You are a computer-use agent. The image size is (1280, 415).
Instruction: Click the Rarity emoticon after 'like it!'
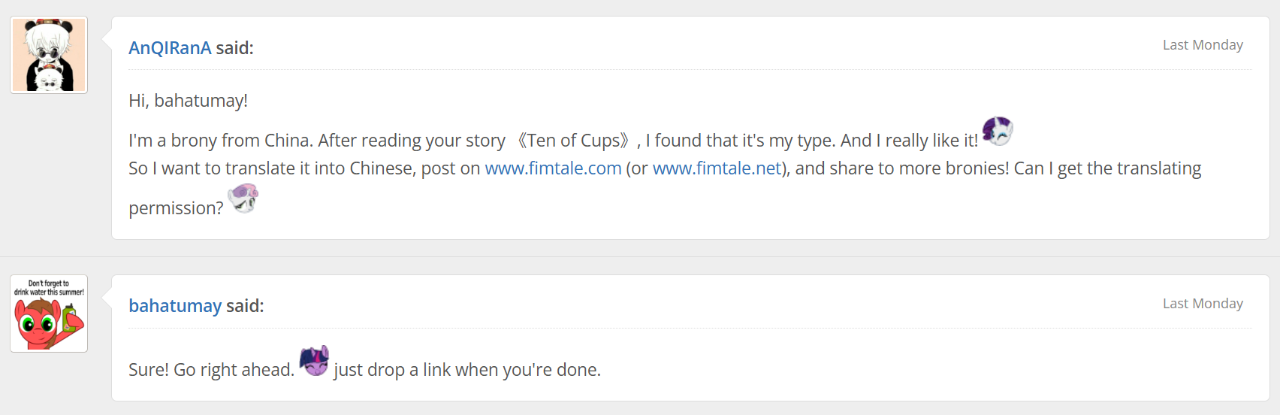coord(998,130)
